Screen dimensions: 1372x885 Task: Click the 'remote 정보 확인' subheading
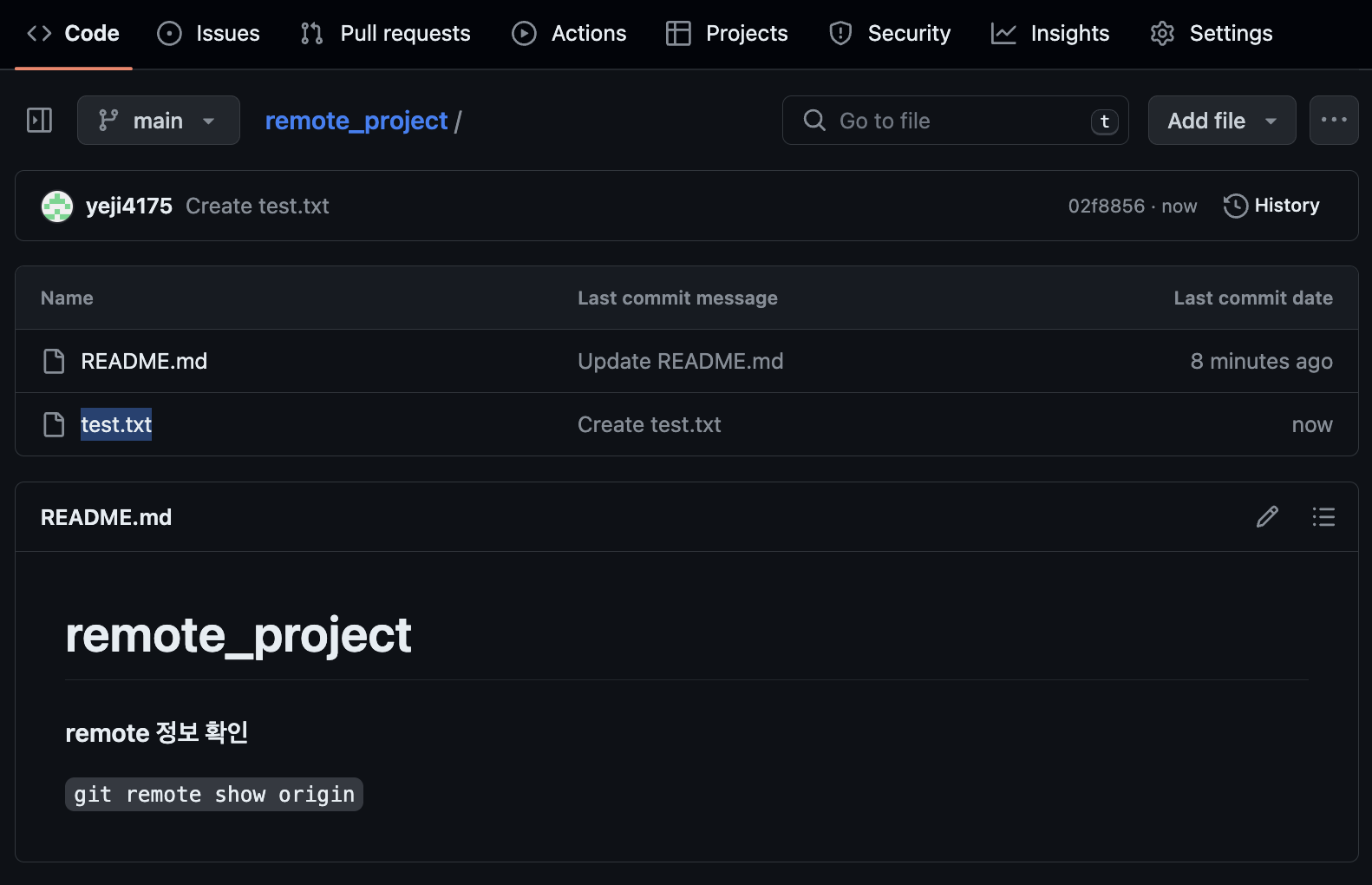pyautogui.click(x=157, y=732)
